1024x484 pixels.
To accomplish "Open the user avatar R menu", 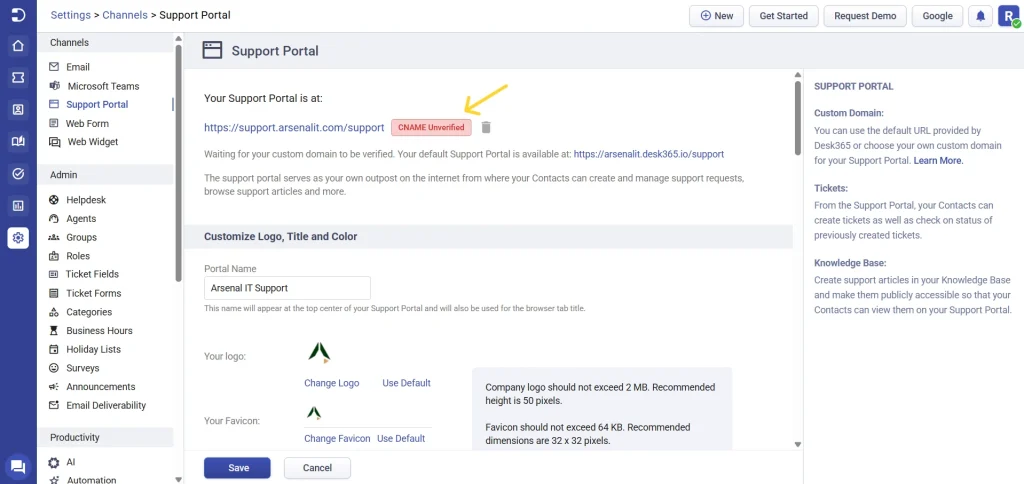I will pyautogui.click(x=1009, y=16).
